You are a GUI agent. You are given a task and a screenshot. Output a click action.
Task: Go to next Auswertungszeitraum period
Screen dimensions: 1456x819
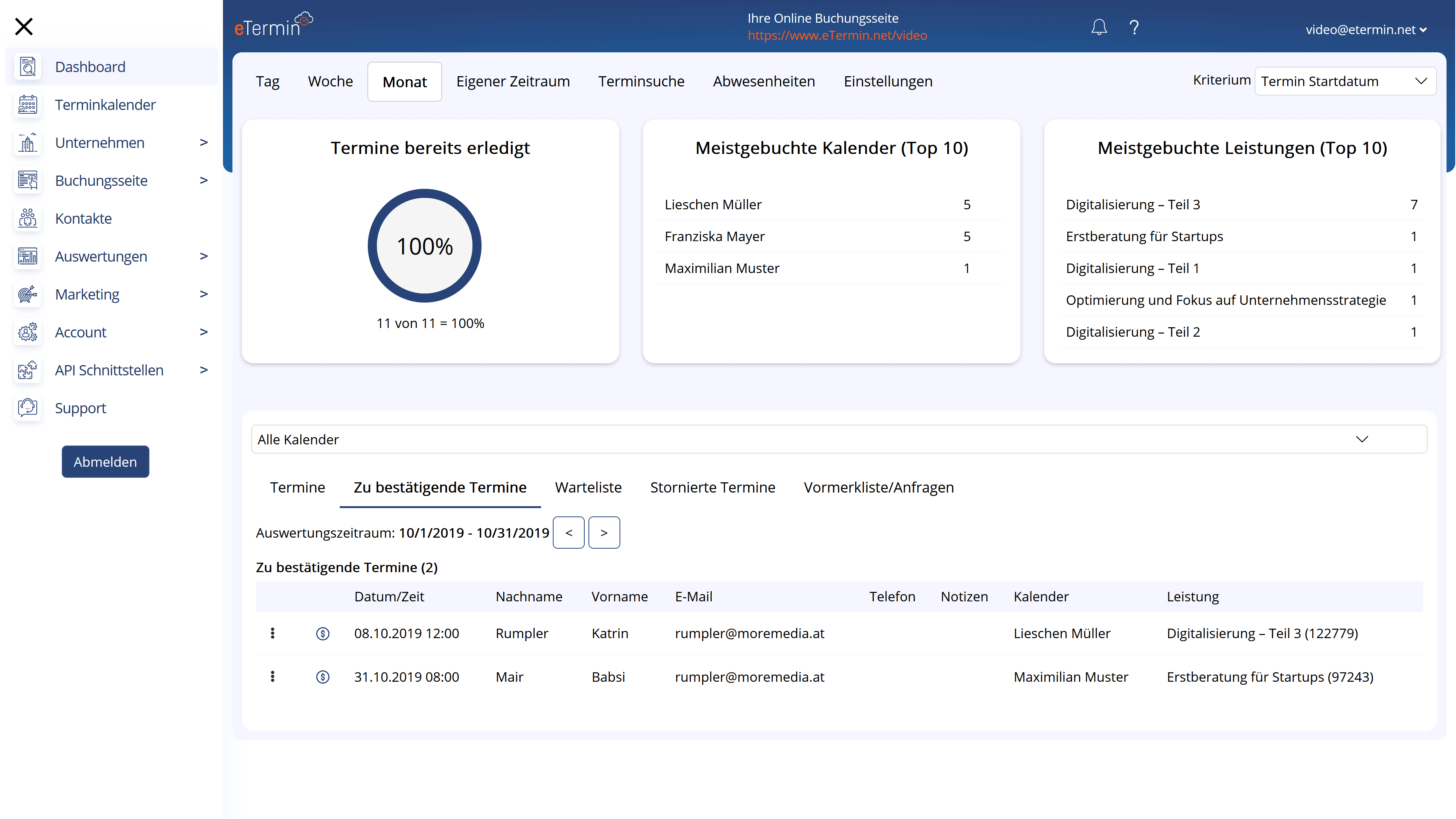(604, 532)
